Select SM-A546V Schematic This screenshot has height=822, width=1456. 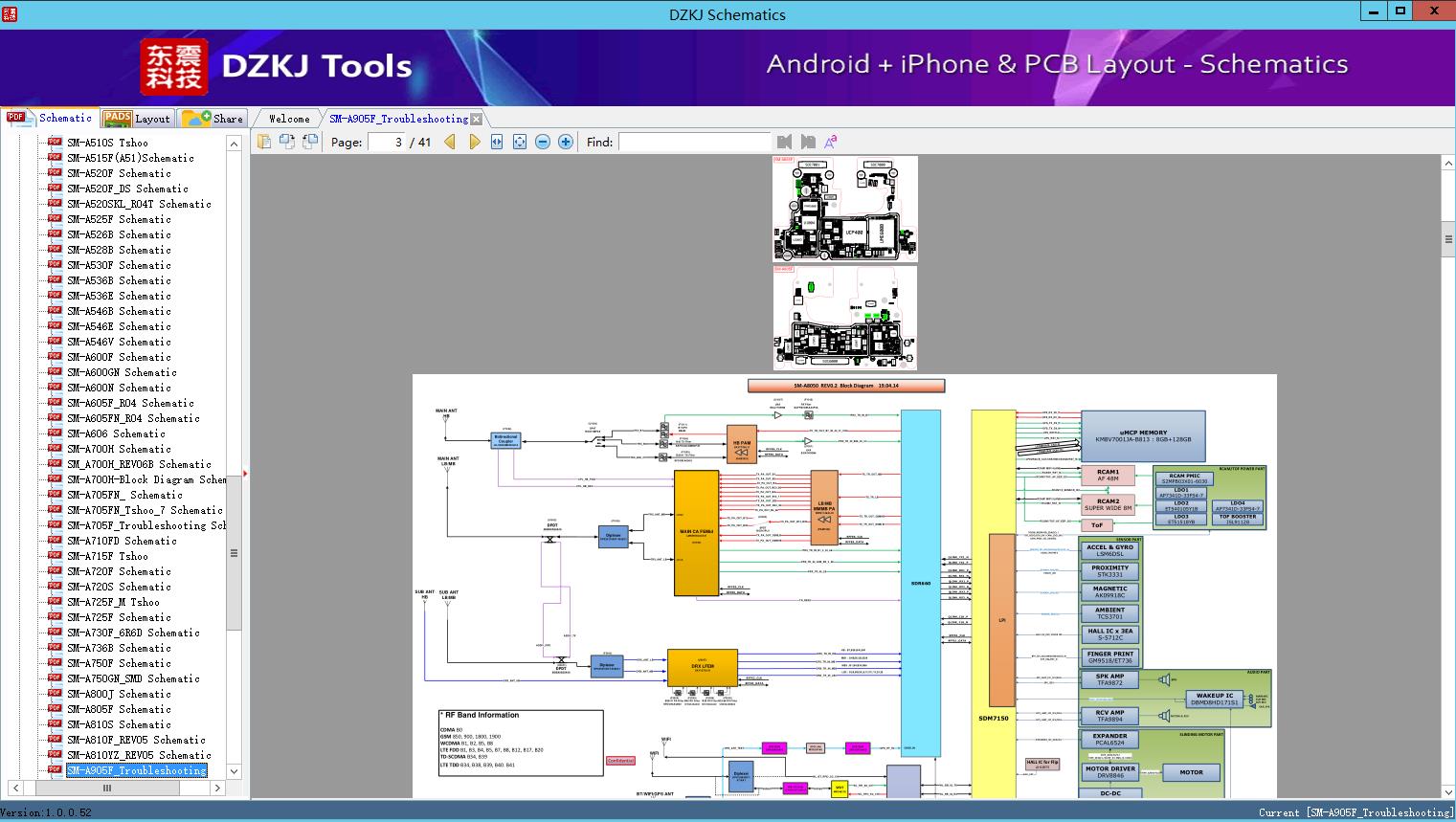click(x=119, y=342)
